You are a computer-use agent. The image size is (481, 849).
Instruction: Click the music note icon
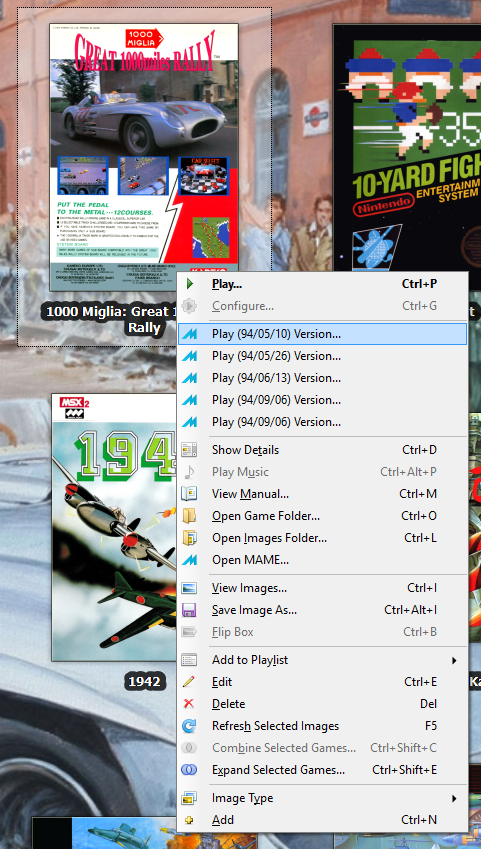tap(189, 472)
